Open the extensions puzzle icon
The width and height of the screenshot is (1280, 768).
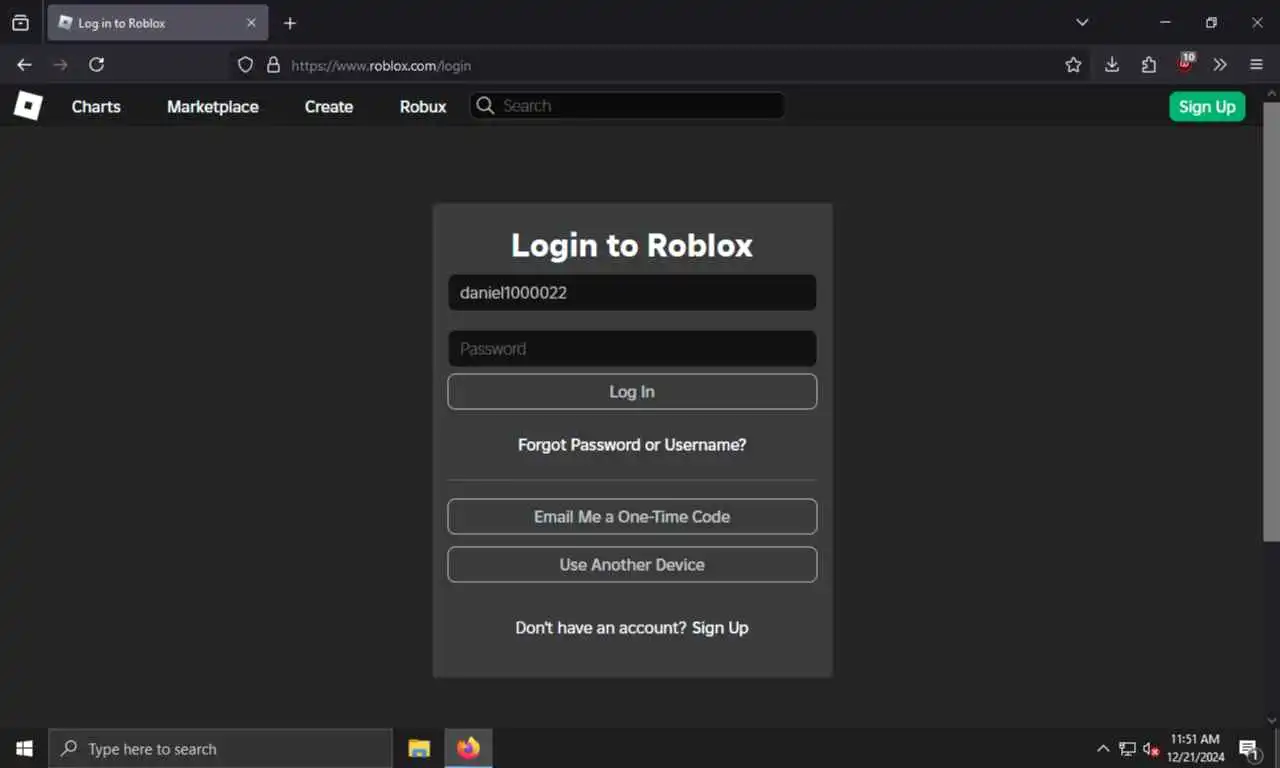(x=1148, y=65)
